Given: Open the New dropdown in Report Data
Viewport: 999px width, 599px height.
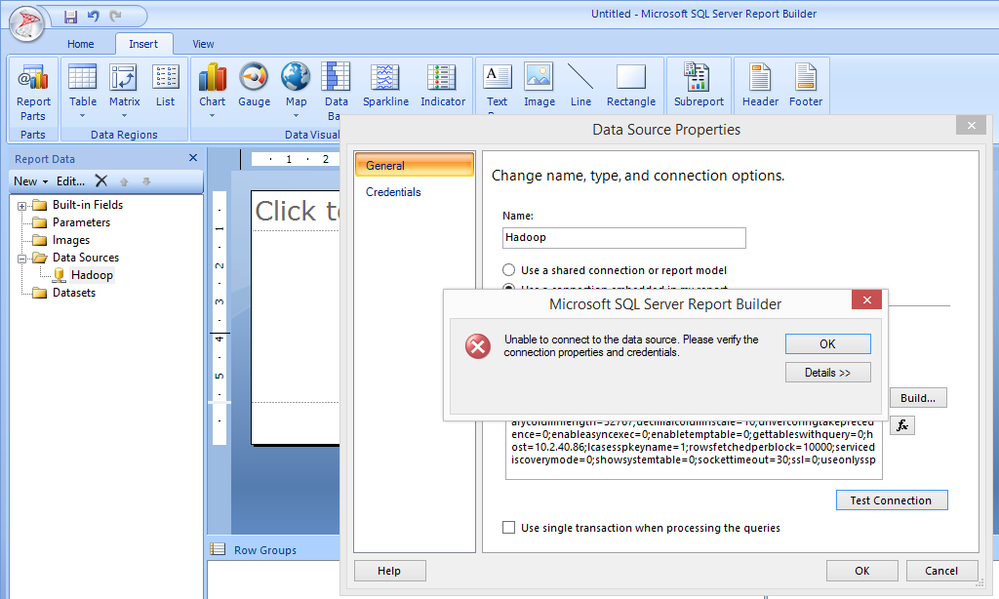Looking at the screenshot, I should (31, 181).
